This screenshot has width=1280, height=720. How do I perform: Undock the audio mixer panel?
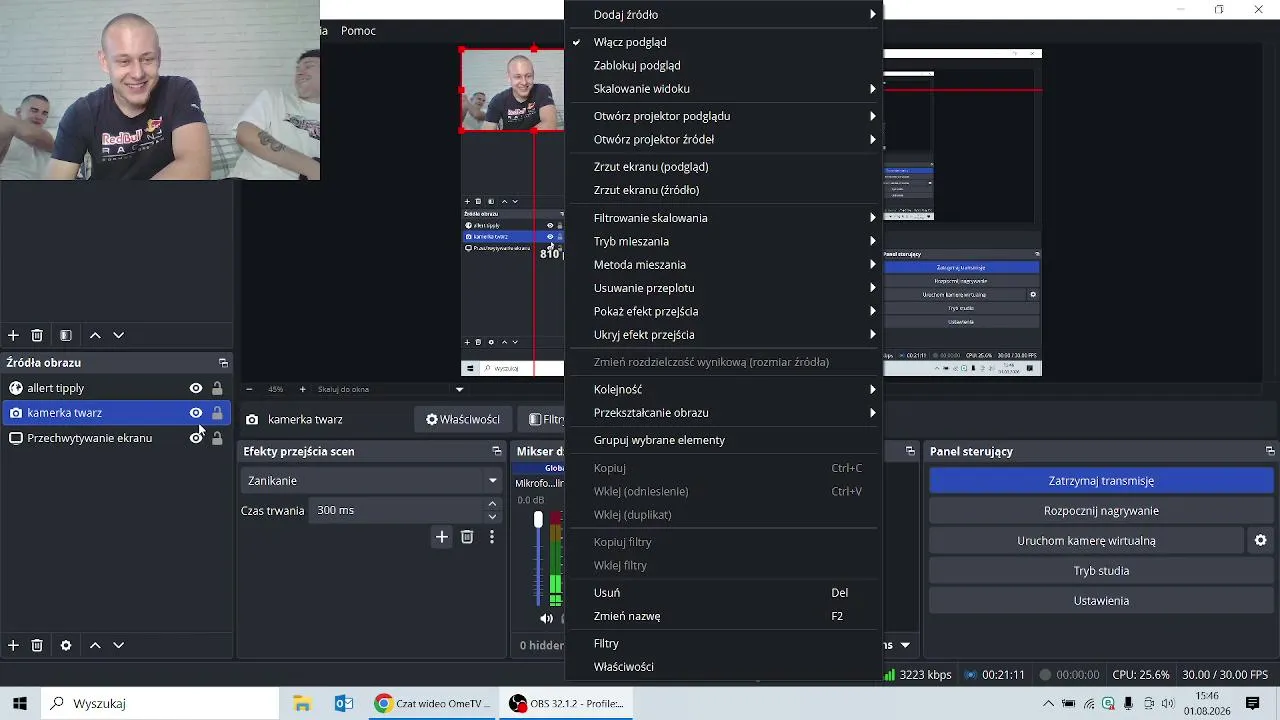[910, 452]
